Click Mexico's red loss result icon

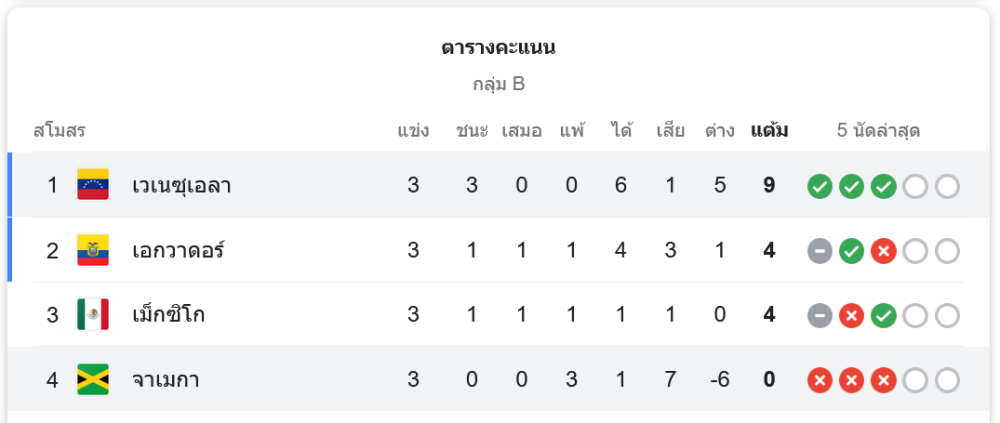851,316
